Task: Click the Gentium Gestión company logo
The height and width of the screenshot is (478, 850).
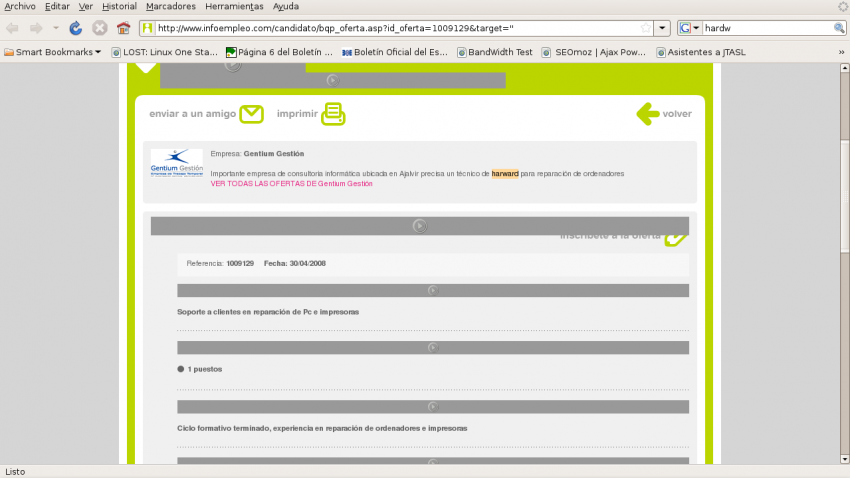Action: 176,163
